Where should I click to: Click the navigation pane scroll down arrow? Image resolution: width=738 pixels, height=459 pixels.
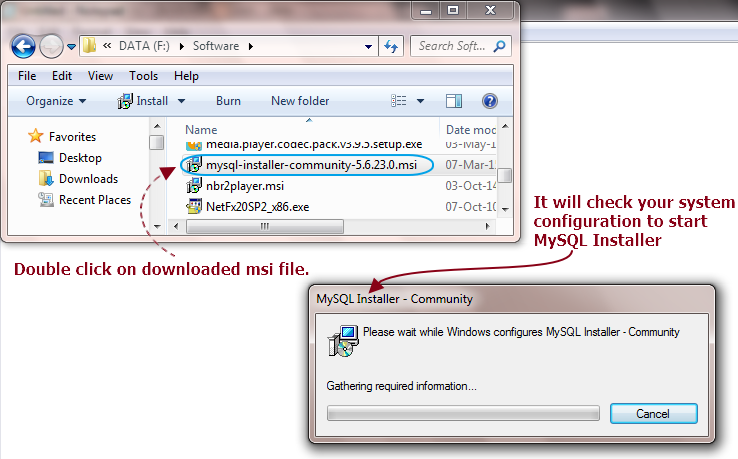click(x=157, y=226)
